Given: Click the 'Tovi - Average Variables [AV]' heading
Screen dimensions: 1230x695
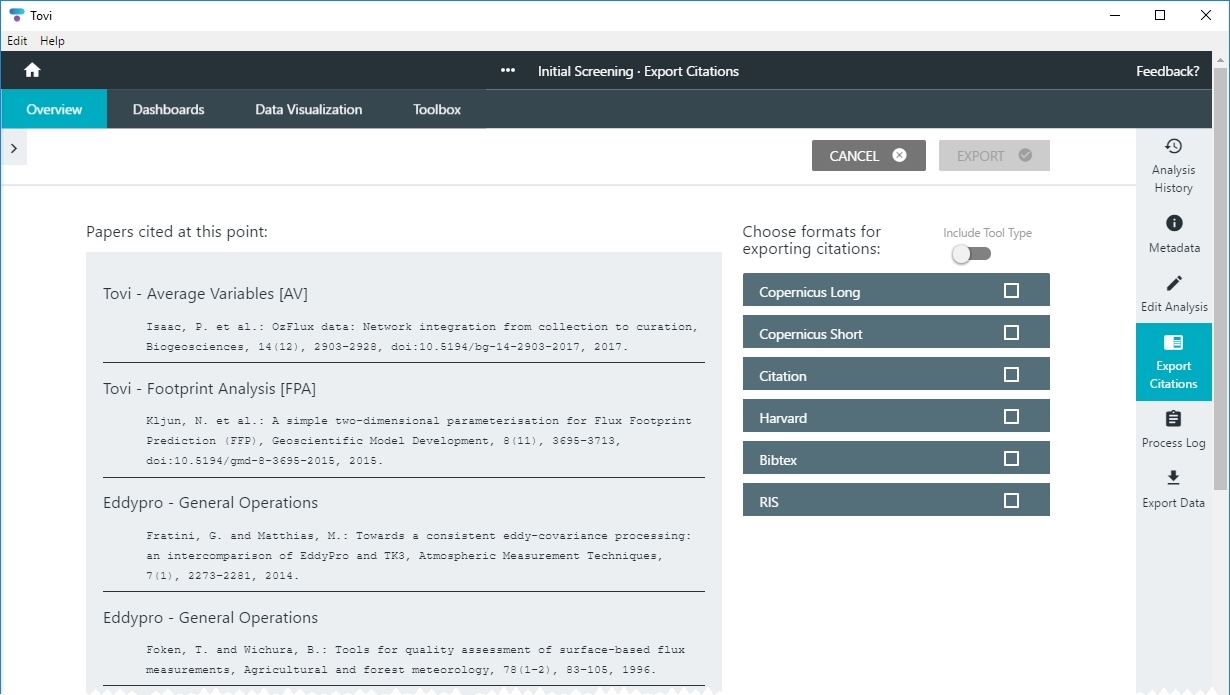Looking at the screenshot, I should tap(205, 293).
